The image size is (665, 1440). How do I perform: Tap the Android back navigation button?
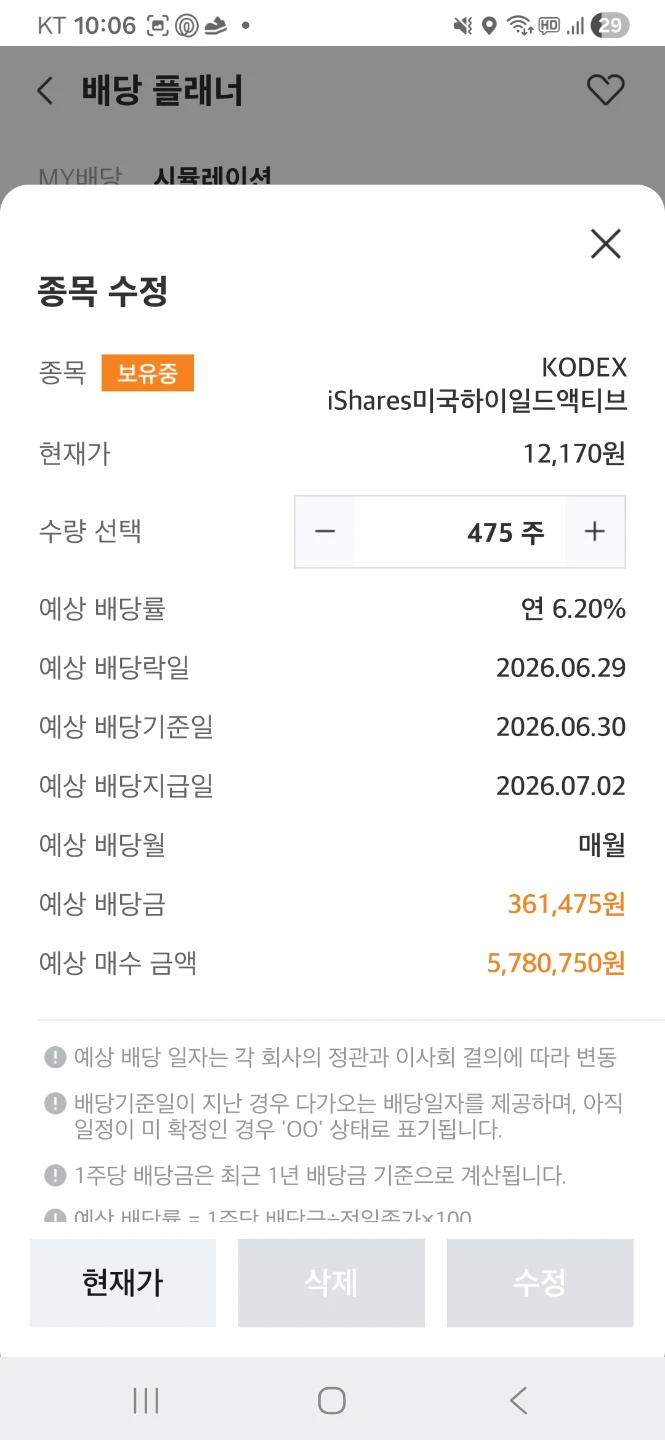point(518,1400)
